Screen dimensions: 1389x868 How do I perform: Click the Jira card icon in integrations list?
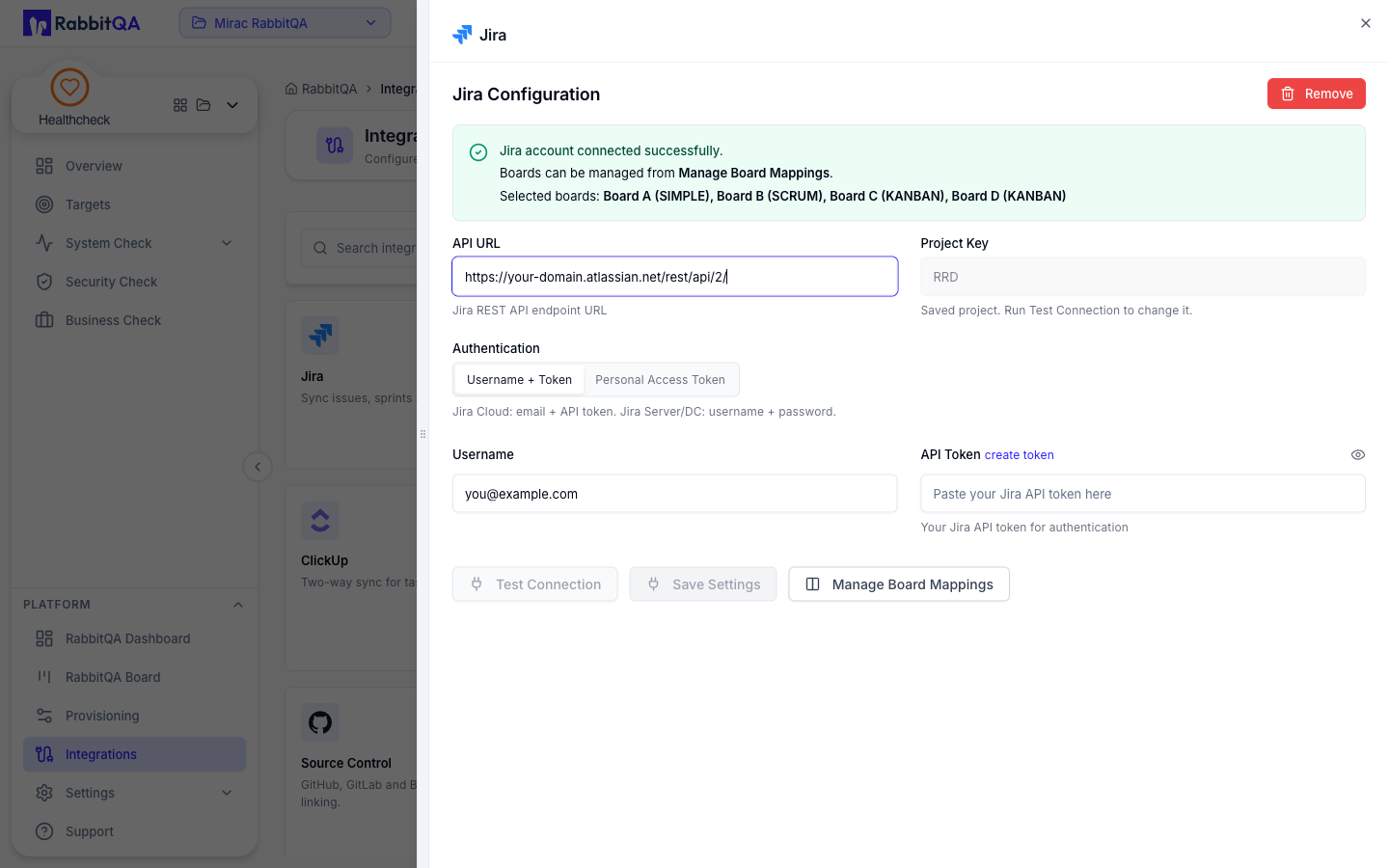click(320, 336)
